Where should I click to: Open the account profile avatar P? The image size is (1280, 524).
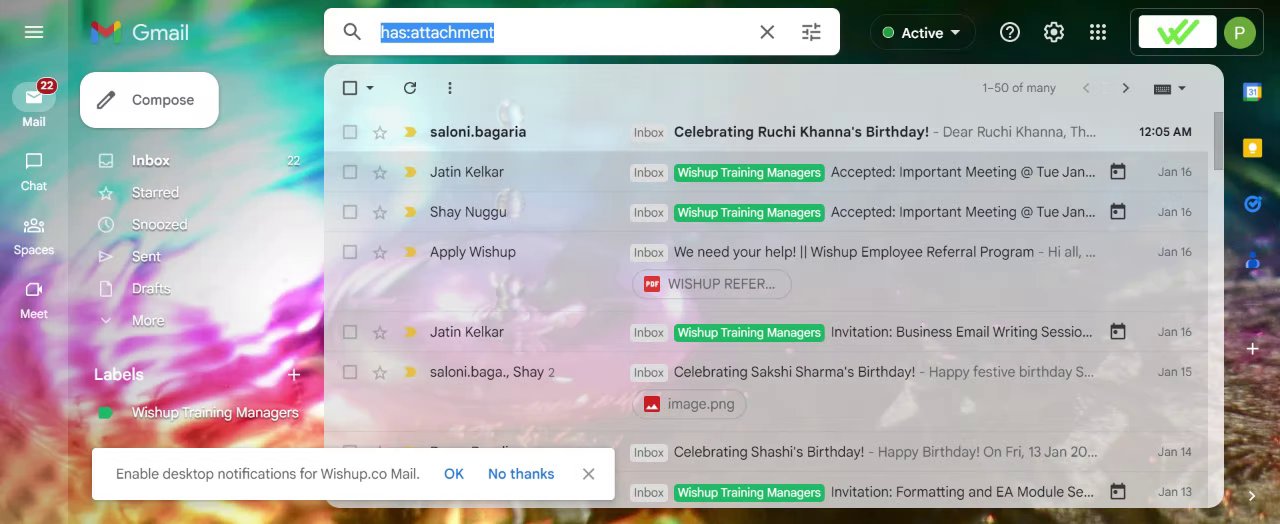tap(1240, 32)
